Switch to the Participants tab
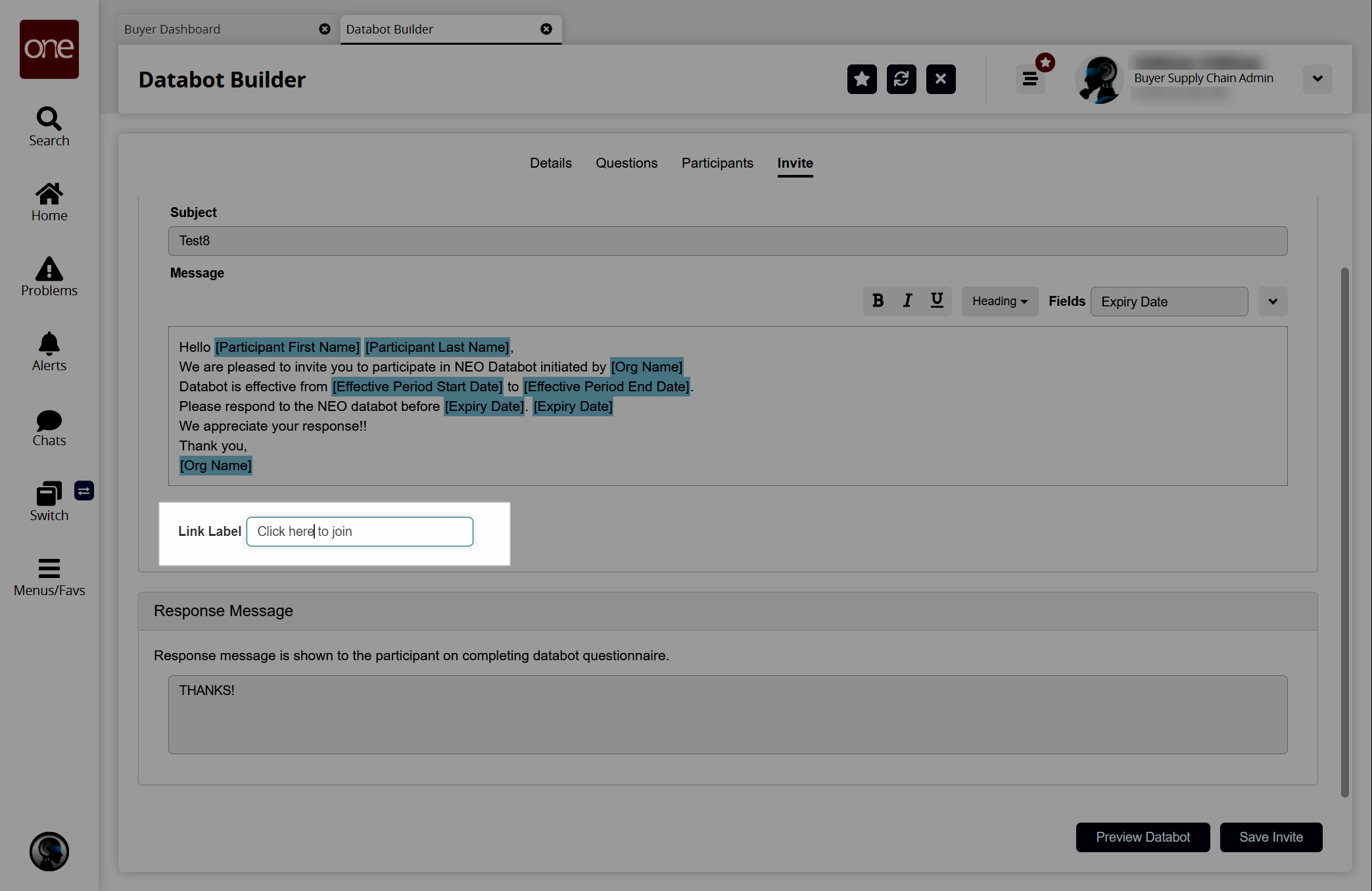The image size is (1372, 891). click(717, 163)
